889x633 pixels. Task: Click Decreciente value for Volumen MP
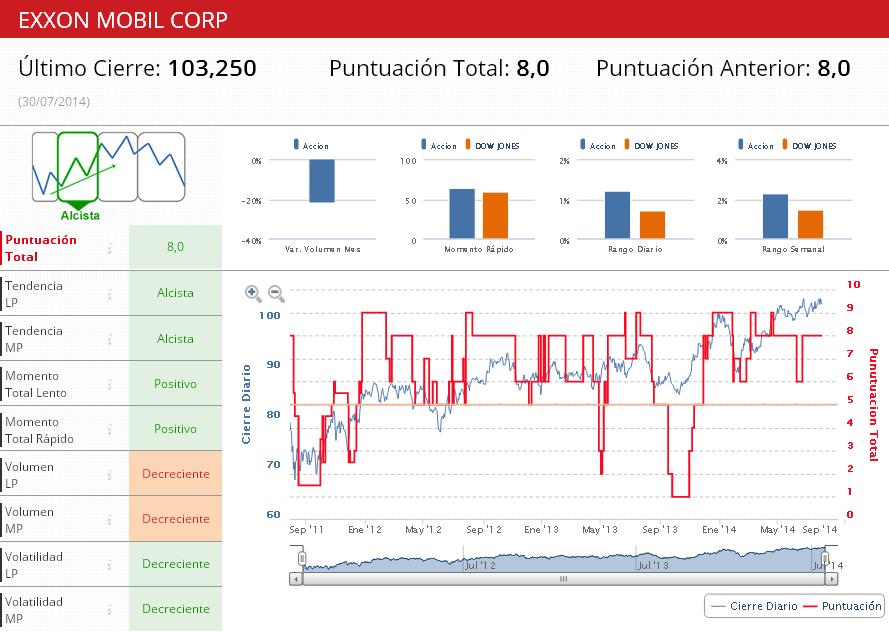[175, 518]
